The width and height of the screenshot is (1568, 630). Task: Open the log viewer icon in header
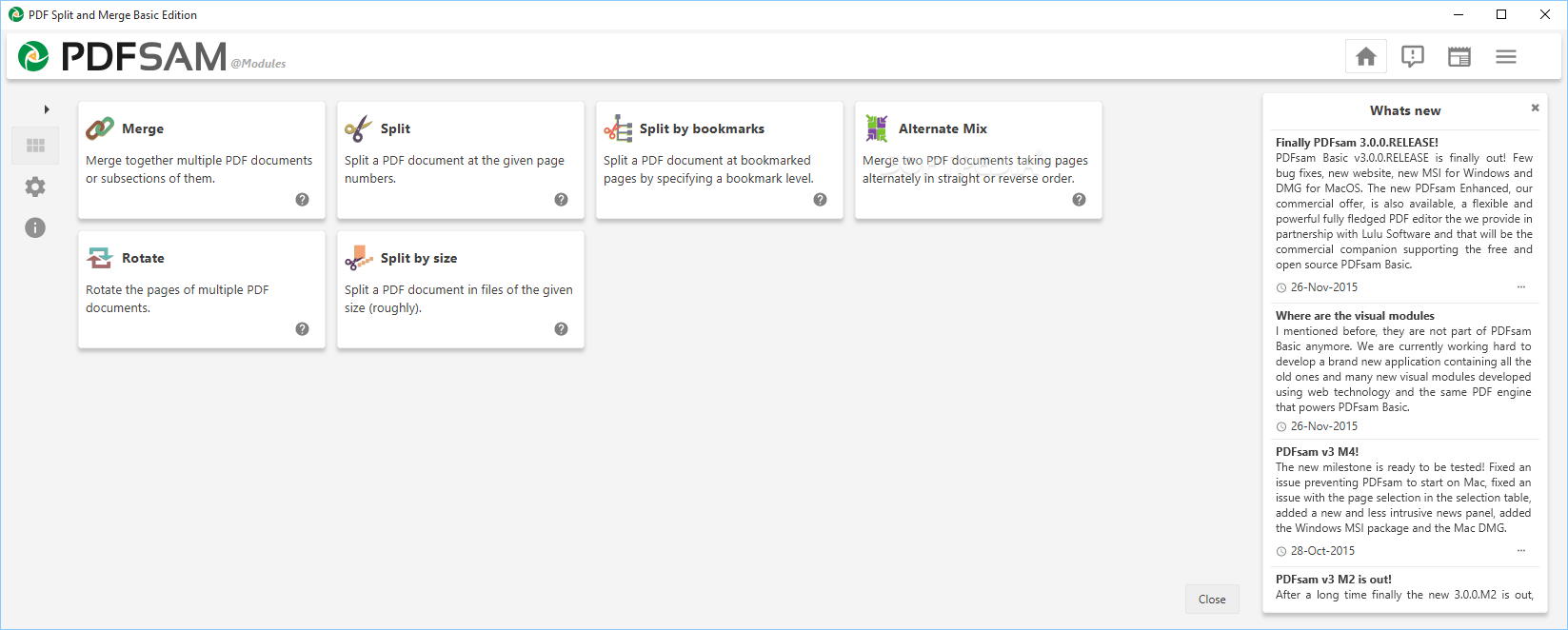click(1459, 57)
